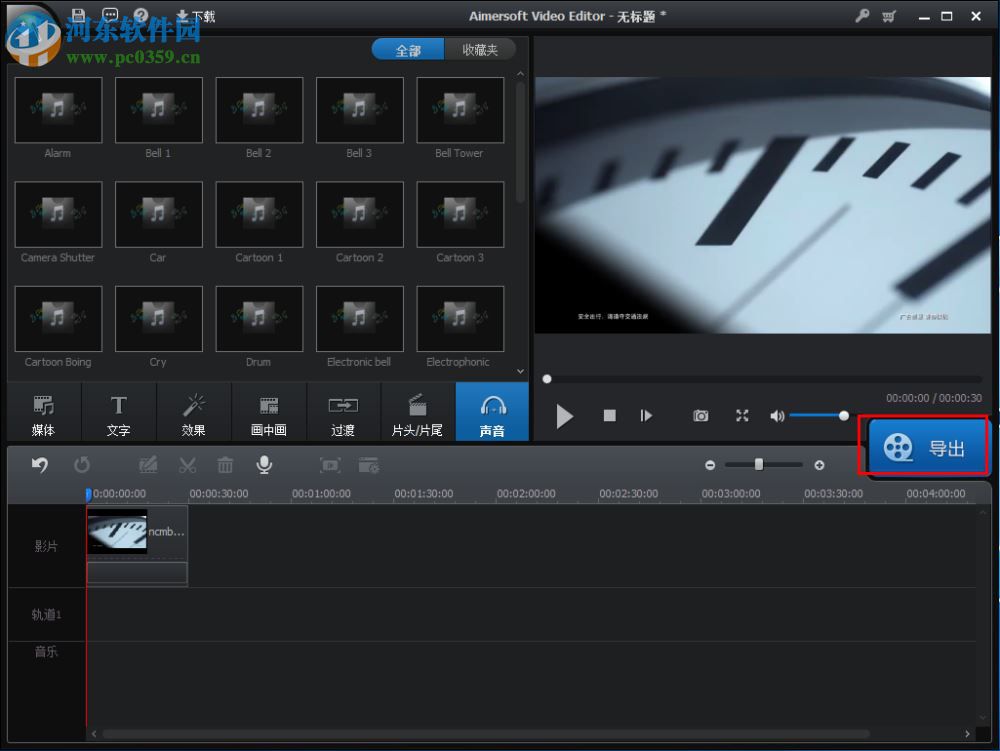
Task: Open the 文字 text tool panel
Action: coord(119,412)
